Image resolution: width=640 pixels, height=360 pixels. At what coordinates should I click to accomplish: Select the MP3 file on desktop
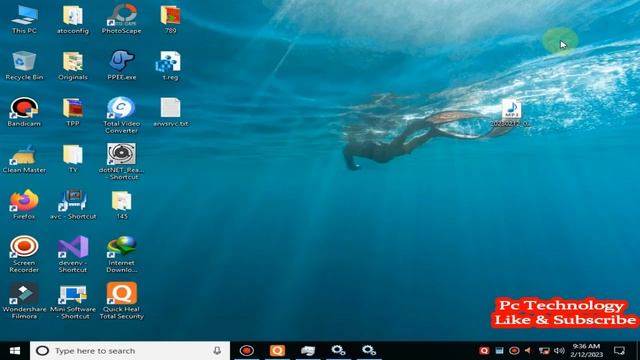(511, 113)
